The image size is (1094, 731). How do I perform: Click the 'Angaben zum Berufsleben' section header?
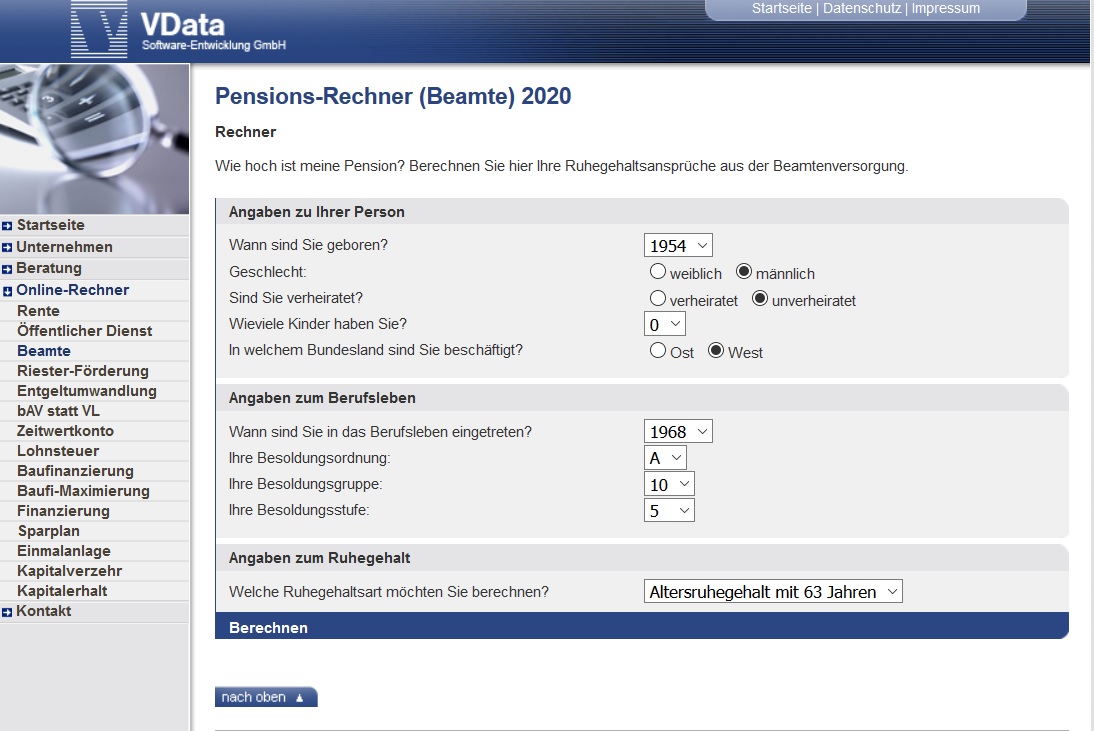(322, 398)
